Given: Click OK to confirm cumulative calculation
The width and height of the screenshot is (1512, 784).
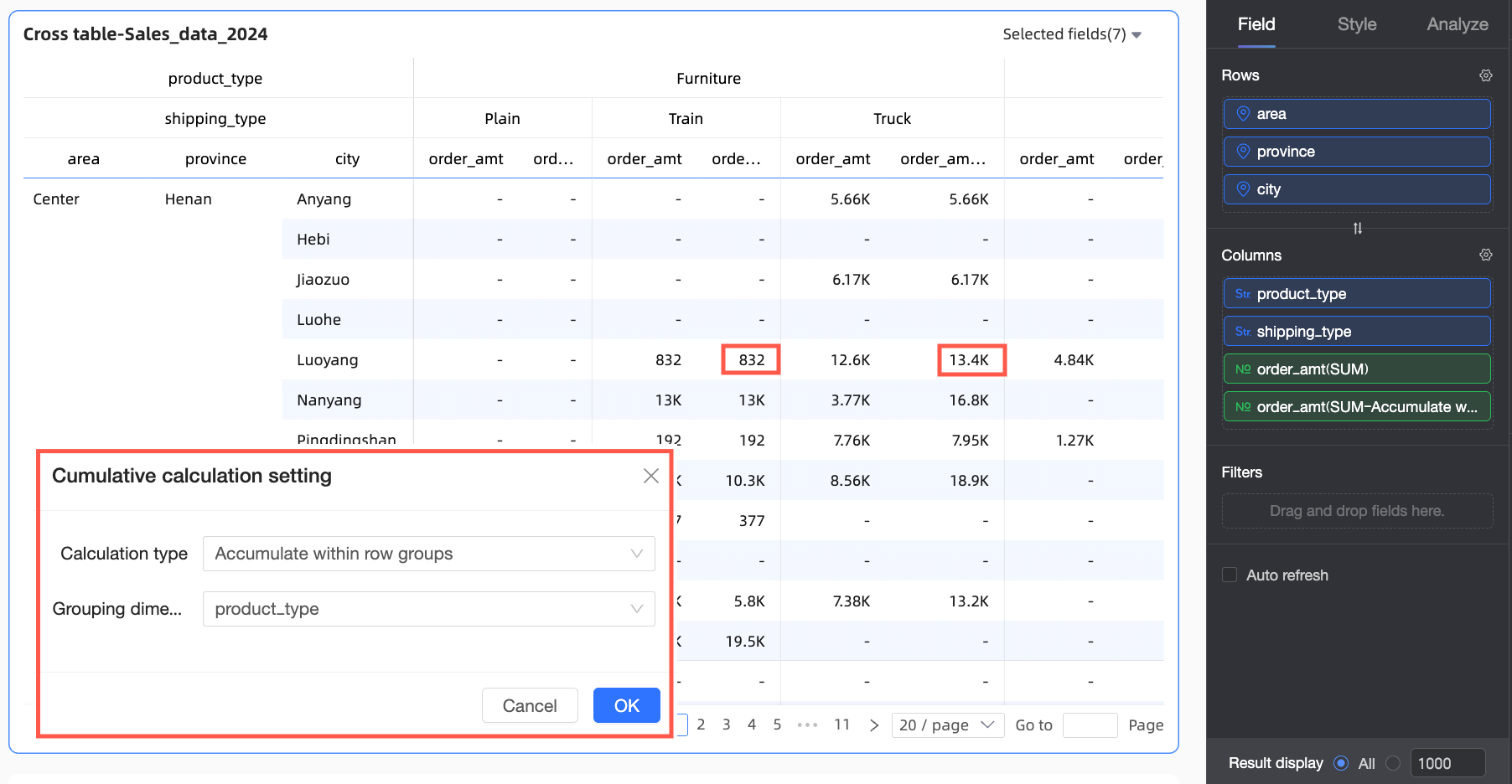Looking at the screenshot, I should [626, 705].
